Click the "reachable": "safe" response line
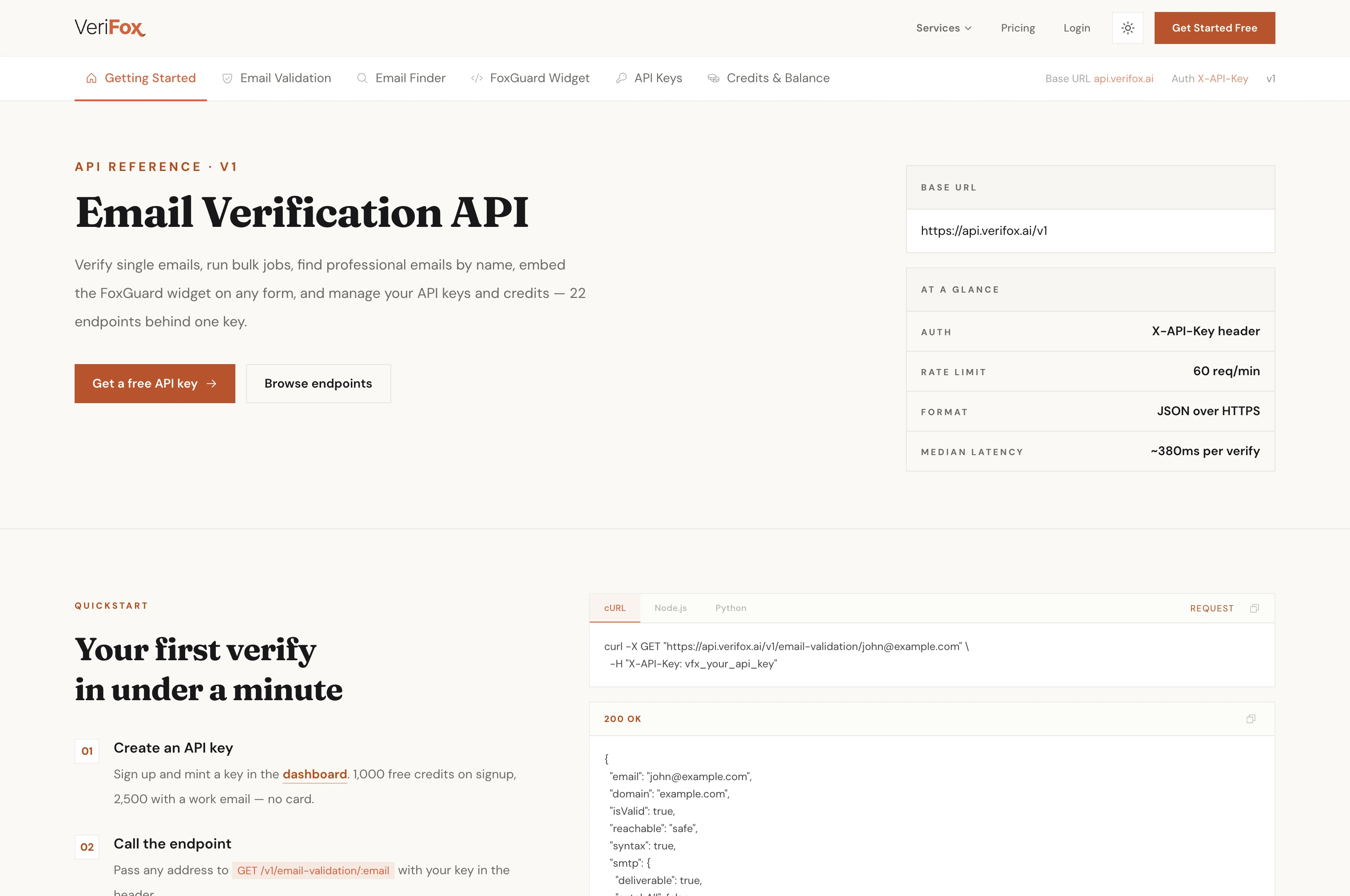This screenshot has width=1350, height=896. pyautogui.click(x=653, y=829)
